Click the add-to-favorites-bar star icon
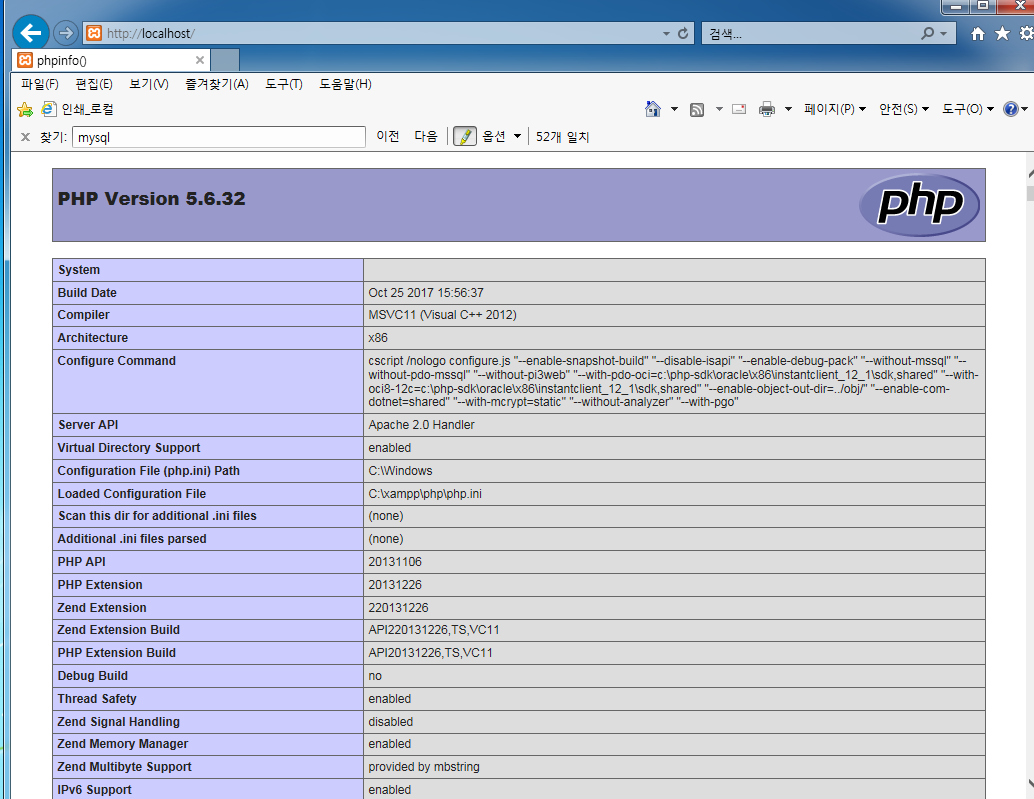This screenshot has height=799, width=1034. tap(25, 109)
